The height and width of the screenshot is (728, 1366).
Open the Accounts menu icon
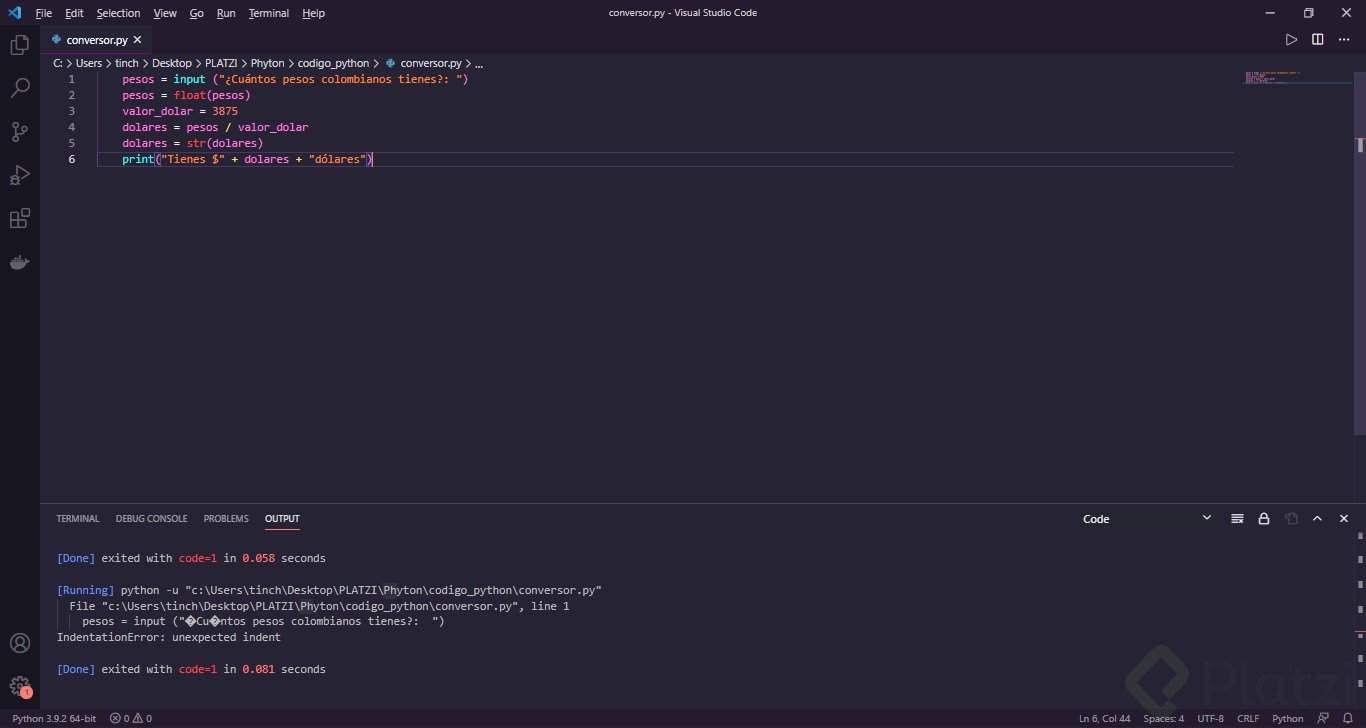pos(19,643)
